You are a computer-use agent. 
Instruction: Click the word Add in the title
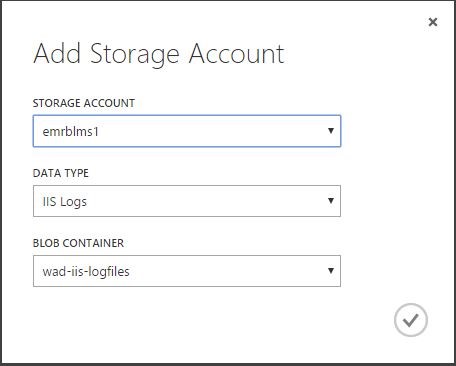57,53
